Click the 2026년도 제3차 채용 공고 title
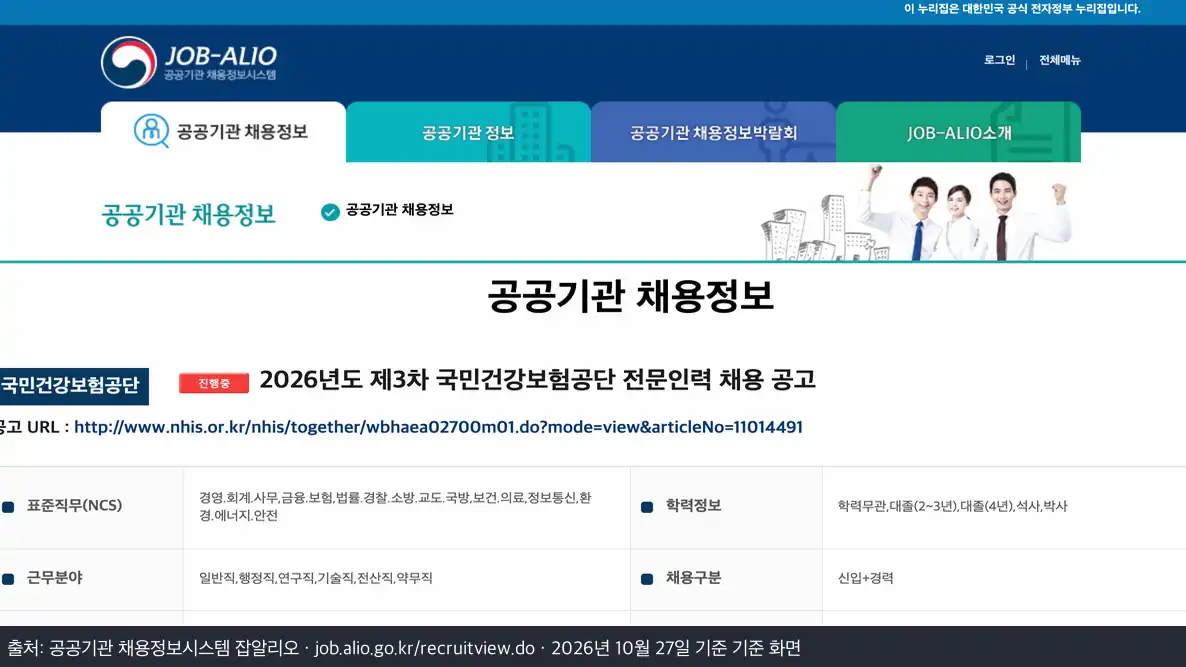 (538, 380)
